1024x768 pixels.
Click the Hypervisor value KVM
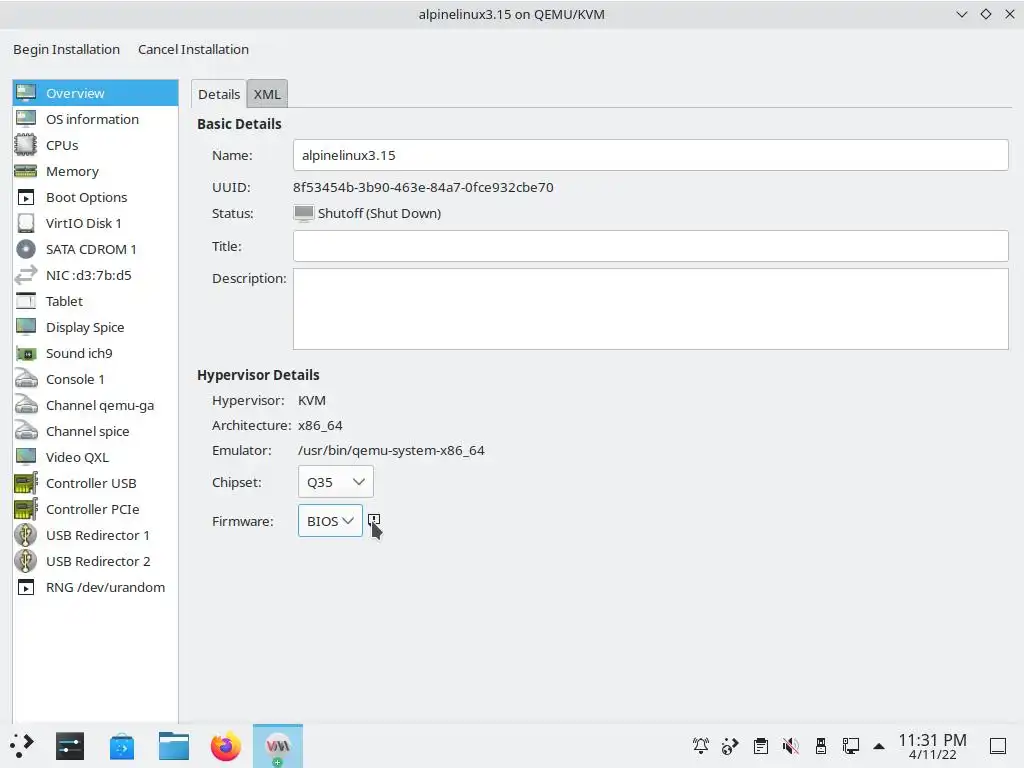point(312,400)
